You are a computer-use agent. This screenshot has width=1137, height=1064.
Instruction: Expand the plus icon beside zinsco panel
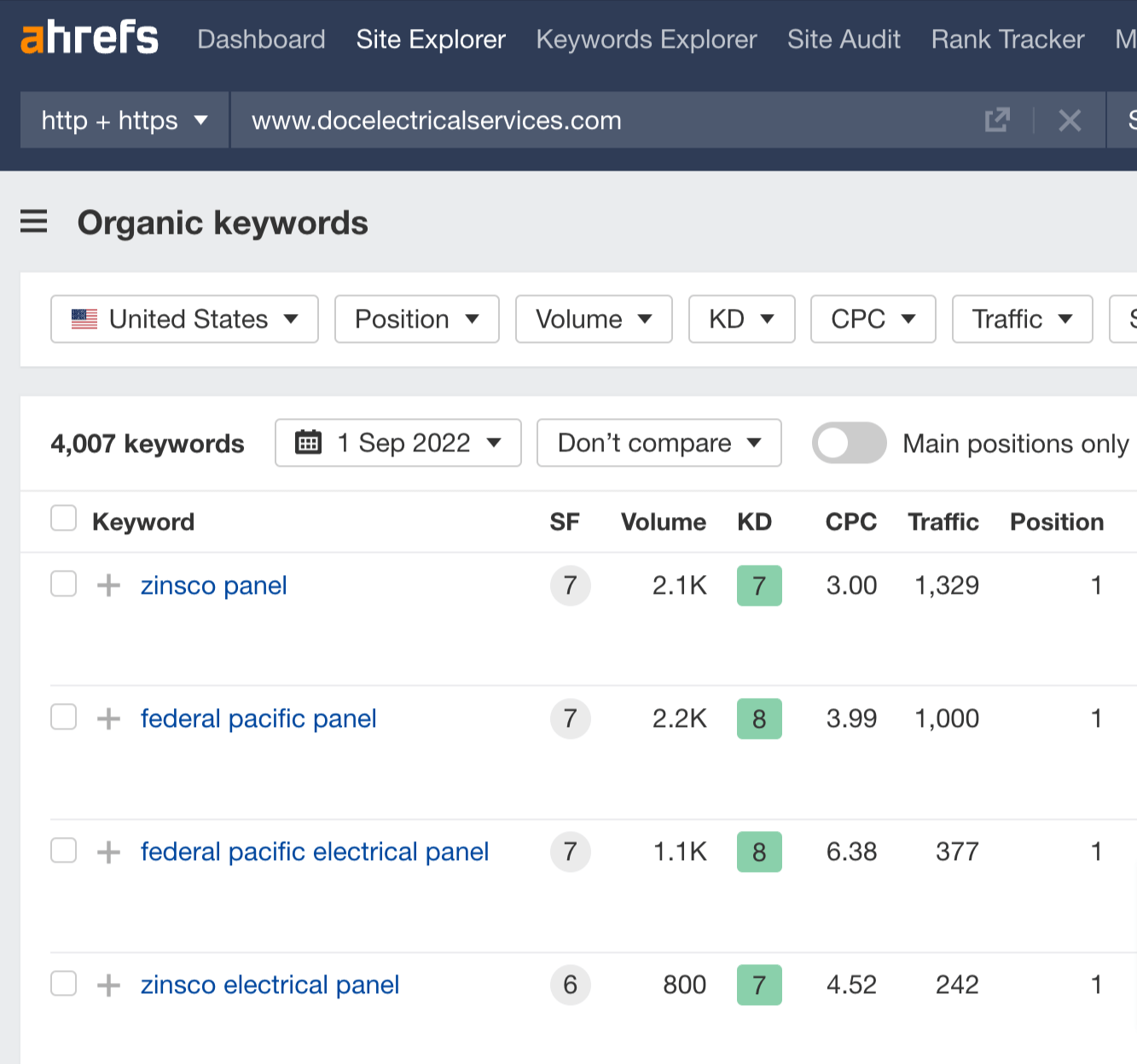(x=108, y=585)
